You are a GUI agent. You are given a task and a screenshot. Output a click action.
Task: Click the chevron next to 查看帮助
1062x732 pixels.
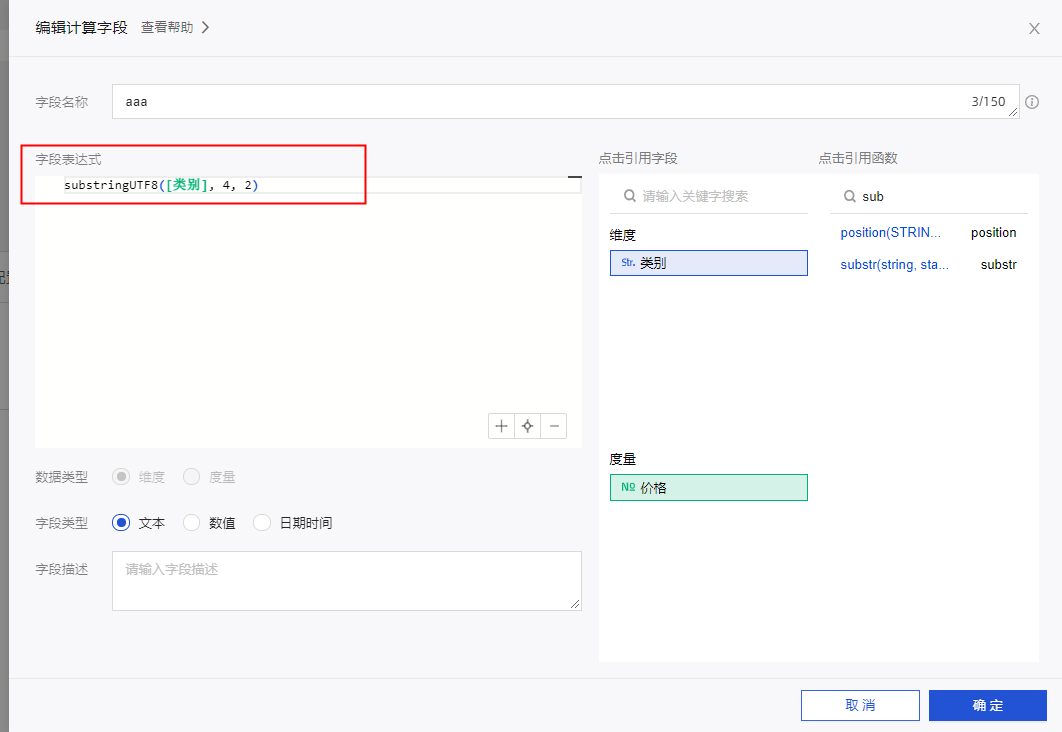click(x=205, y=27)
